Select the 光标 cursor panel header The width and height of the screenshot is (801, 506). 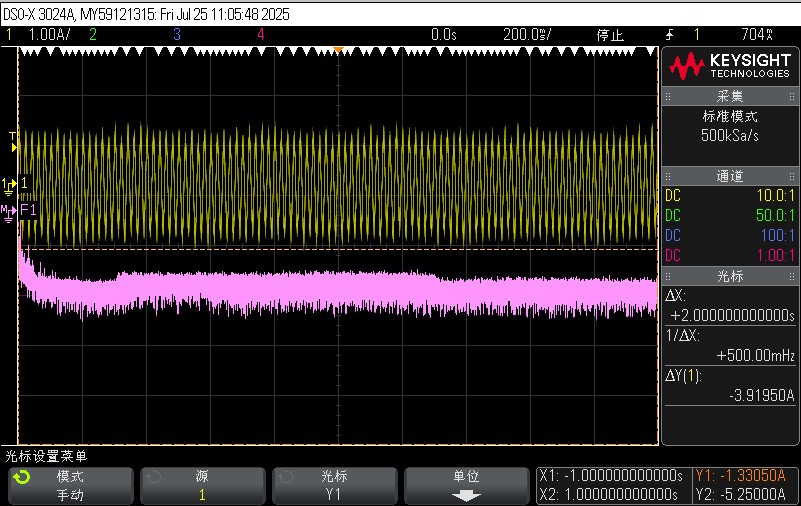pos(730,275)
